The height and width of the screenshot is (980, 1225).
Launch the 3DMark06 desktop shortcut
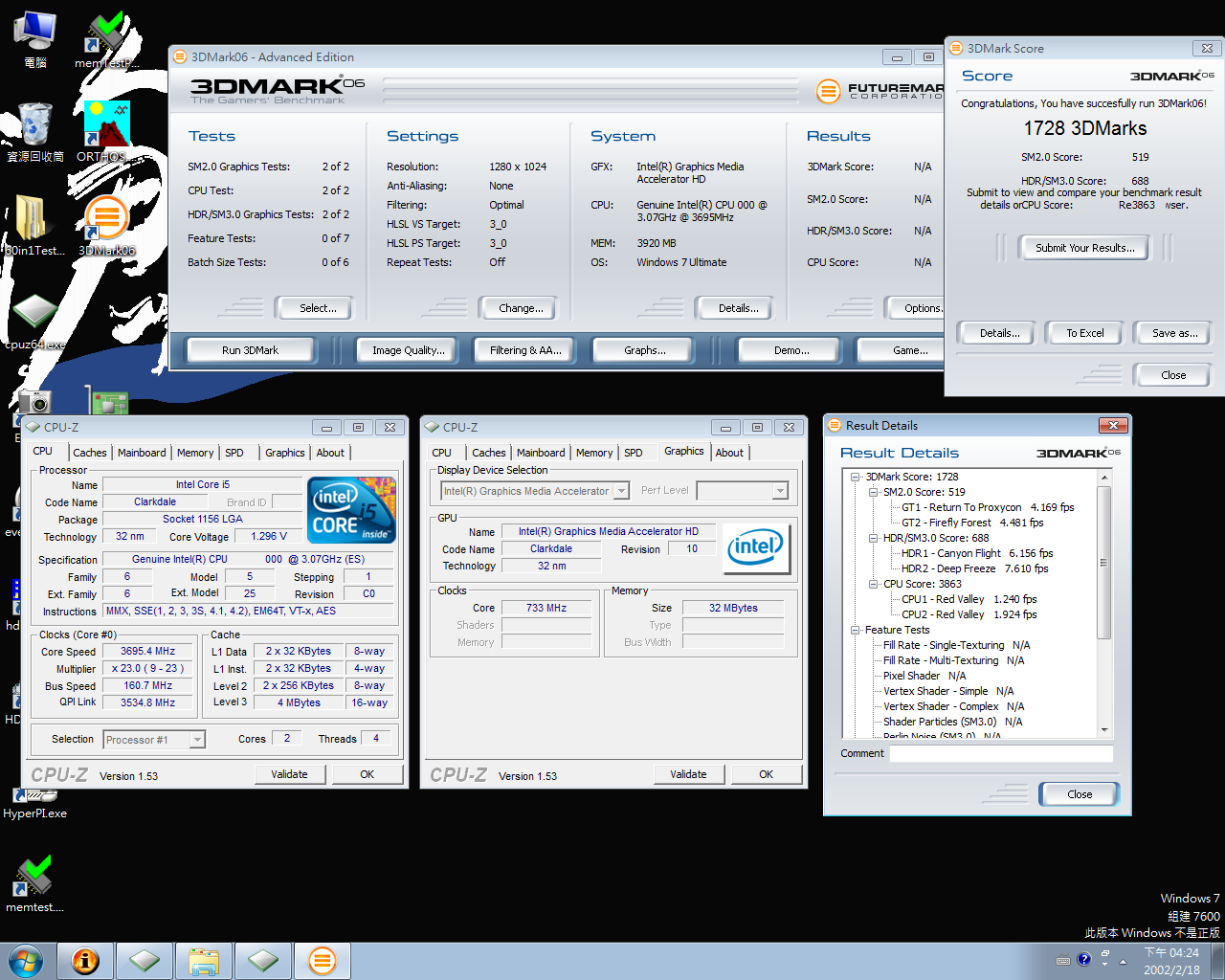[x=106, y=226]
